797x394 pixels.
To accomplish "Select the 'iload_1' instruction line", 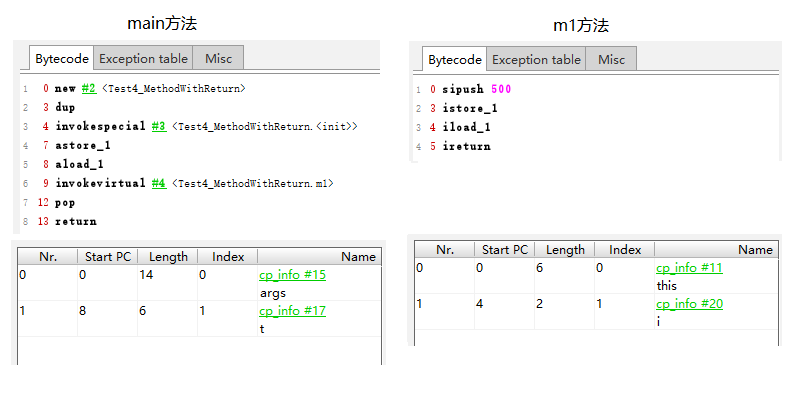I will point(467,127).
